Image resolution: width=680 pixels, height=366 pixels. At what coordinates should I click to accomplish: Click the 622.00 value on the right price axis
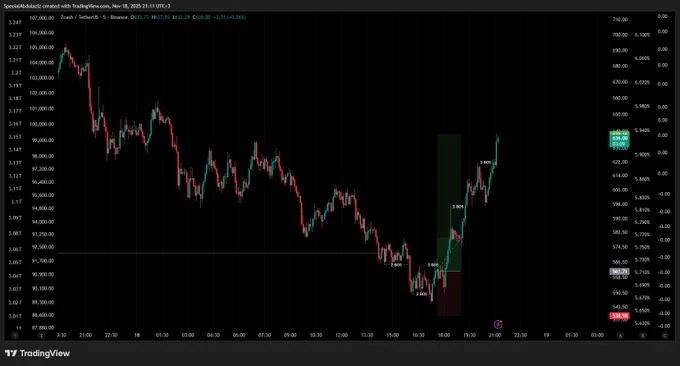click(620, 162)
